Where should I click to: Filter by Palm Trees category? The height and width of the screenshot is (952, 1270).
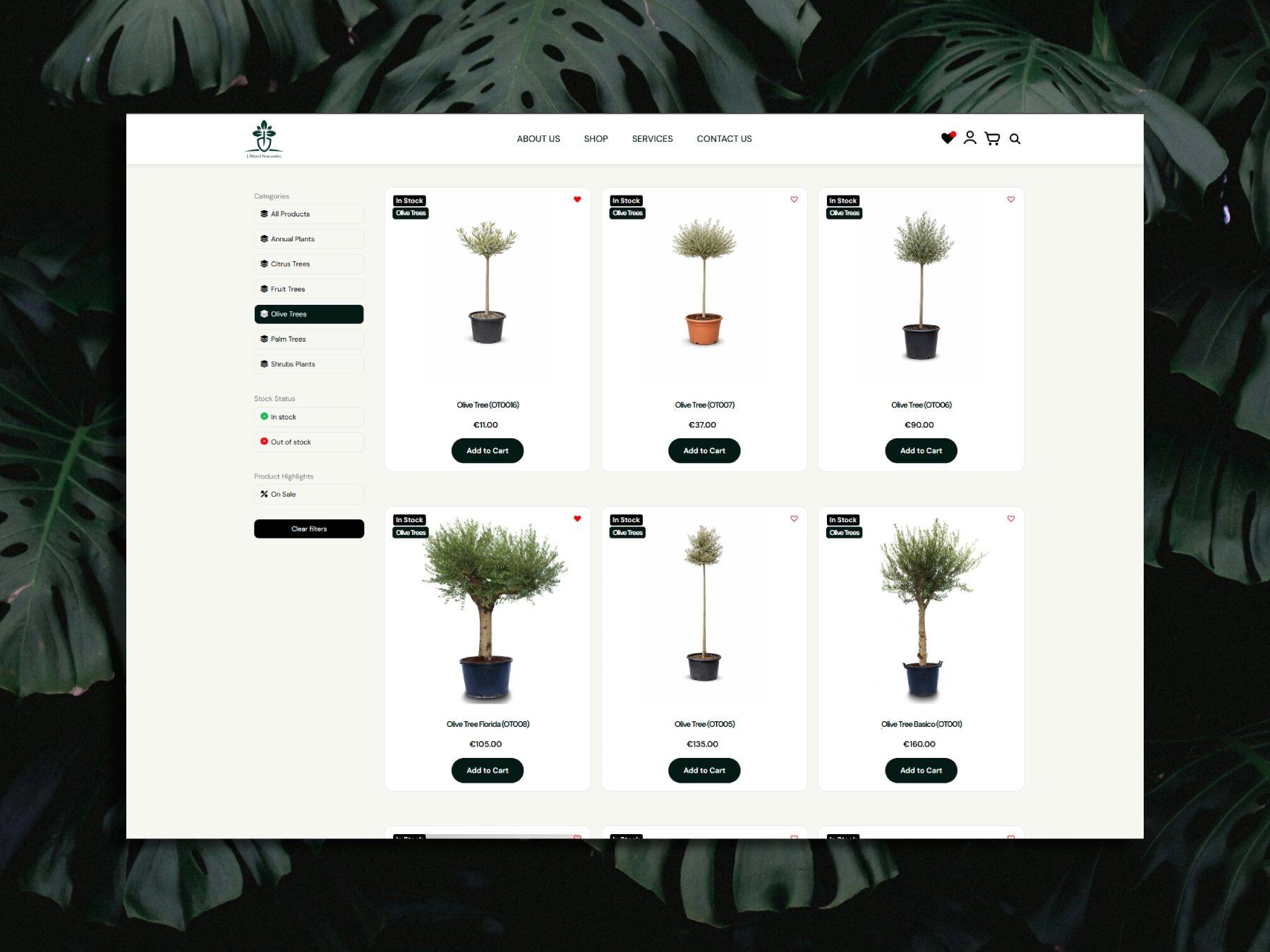pos(309,339)
